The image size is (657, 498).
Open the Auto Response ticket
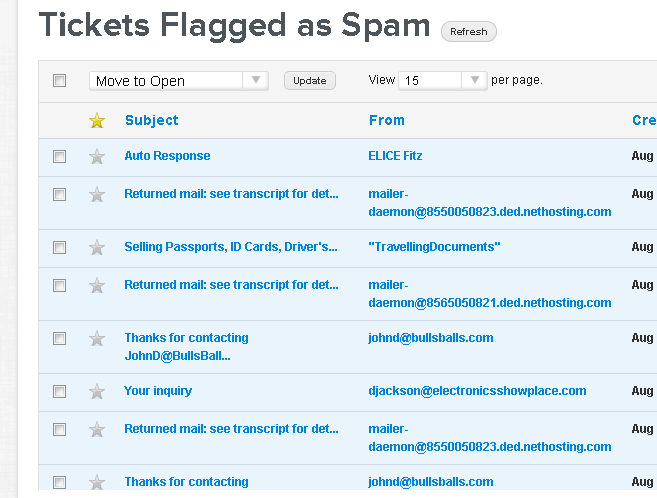tap(167, 156)
